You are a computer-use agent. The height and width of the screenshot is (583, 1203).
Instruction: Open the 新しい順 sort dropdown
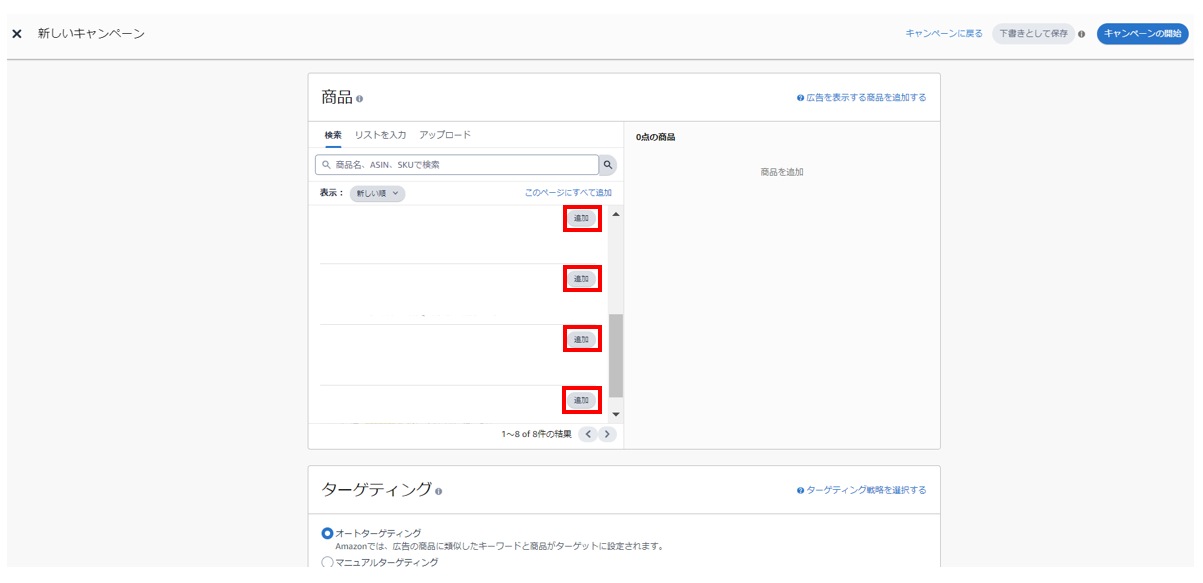(x=378, y=193)
